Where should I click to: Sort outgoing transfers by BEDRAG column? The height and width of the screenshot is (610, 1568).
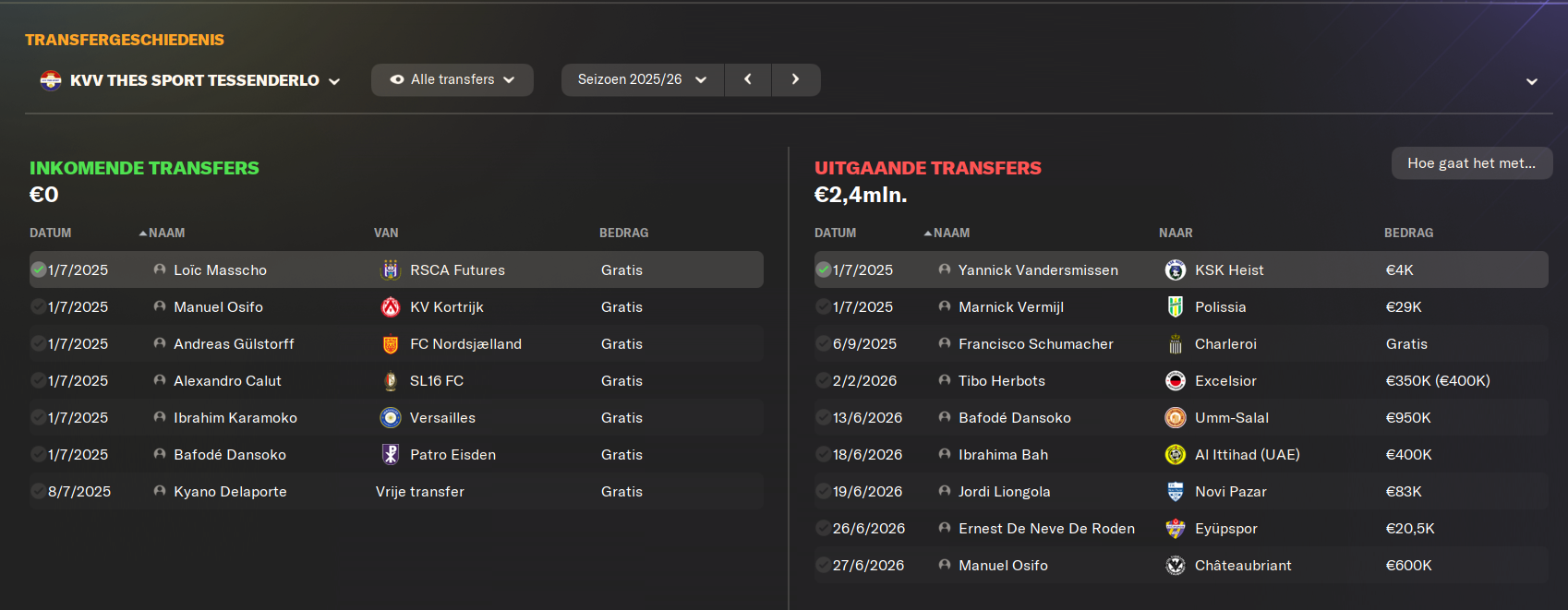point(1408,233)
